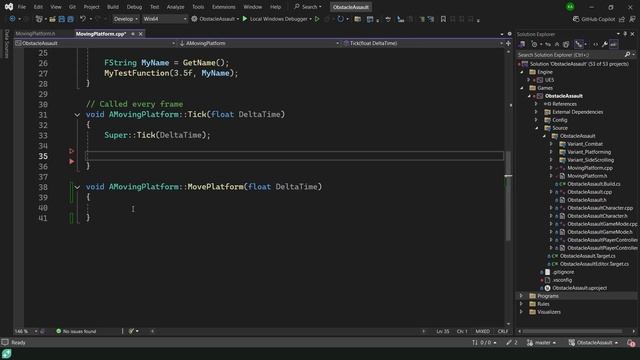
Task: Click the bookmark toolbar icon
Action: (x=443, y=19)
